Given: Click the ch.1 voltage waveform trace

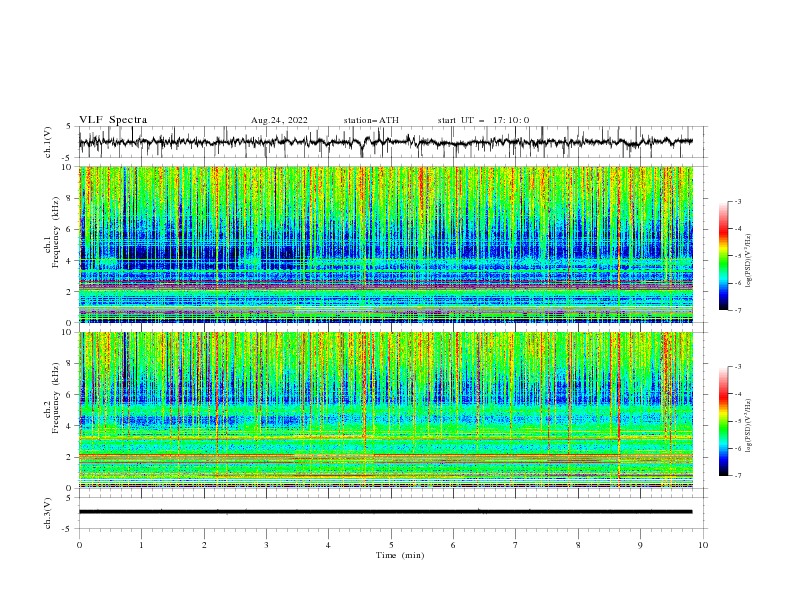Looking at the screenshot, I should tap(385, 142).
